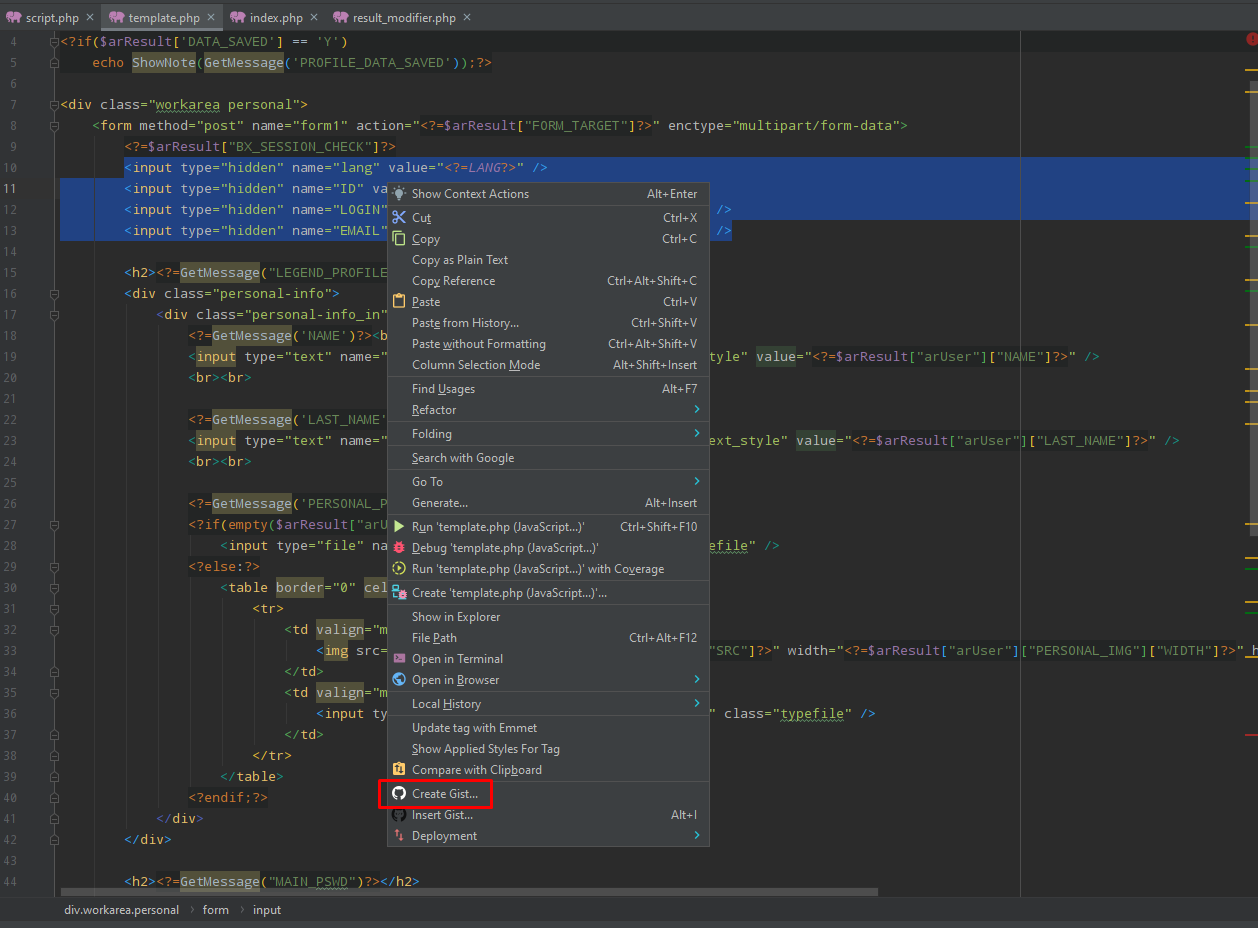The width and height of the screenshot is (1258, 928).
Task: Select Create Gist... entry
Action: click(548, 794)
